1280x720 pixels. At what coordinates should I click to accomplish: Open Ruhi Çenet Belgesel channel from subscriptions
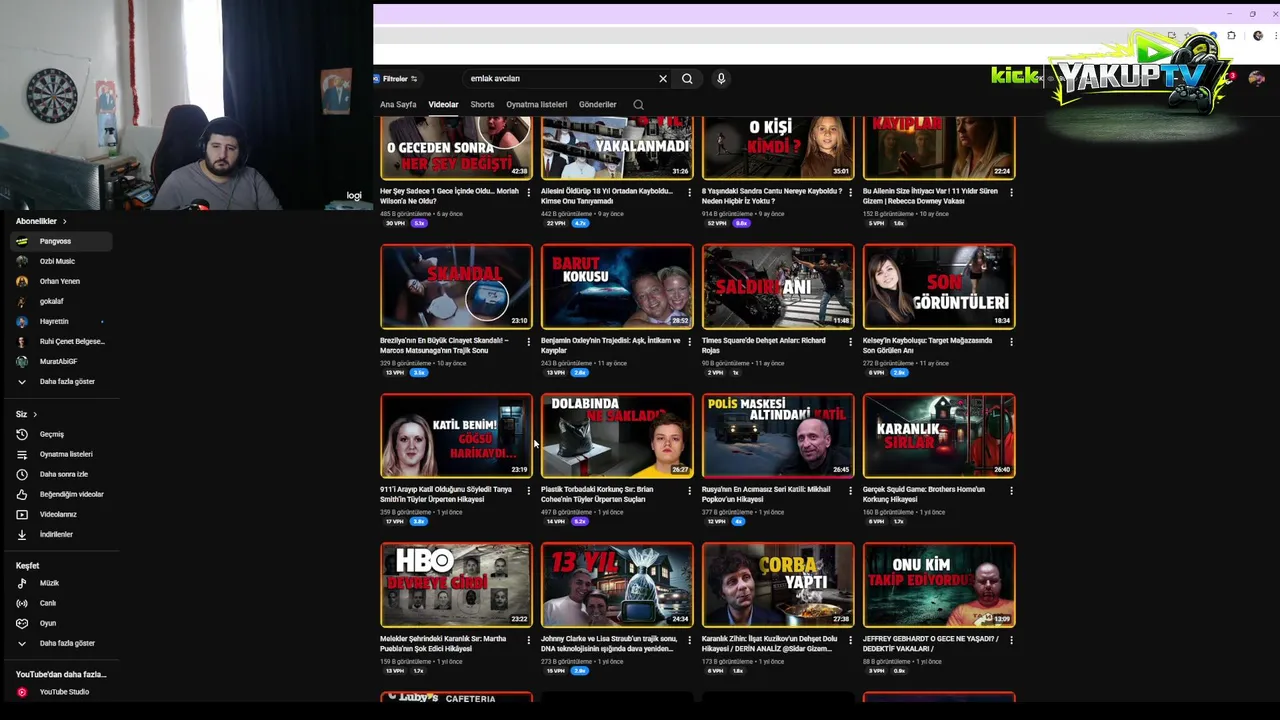point(62,341)
